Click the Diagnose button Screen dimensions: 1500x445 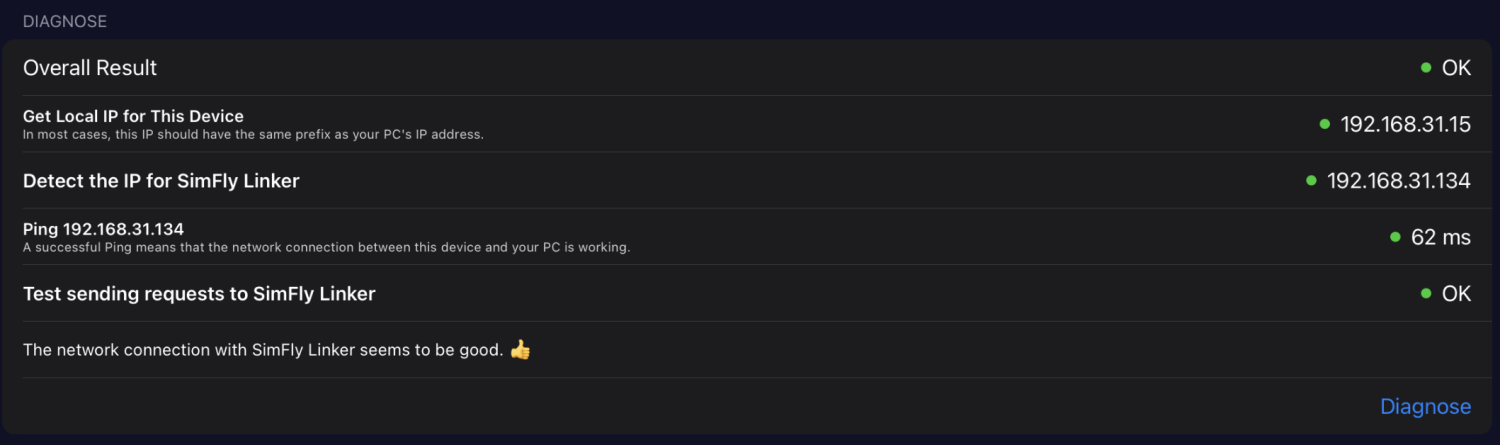(1425, 407)
